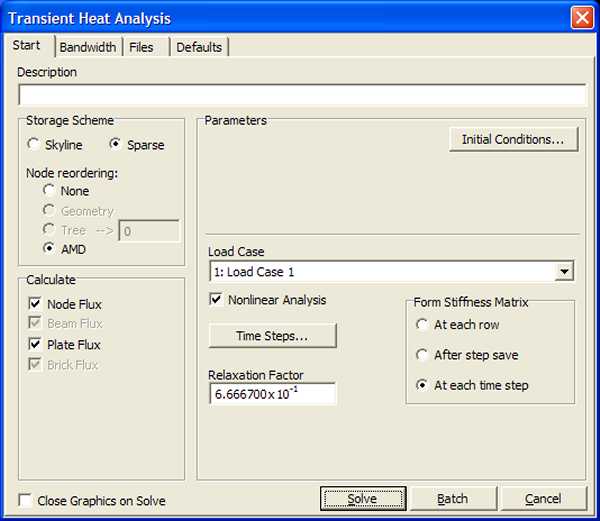600x521 pixels.
Task: Open the Load Case dropdown
Action: 564,272
